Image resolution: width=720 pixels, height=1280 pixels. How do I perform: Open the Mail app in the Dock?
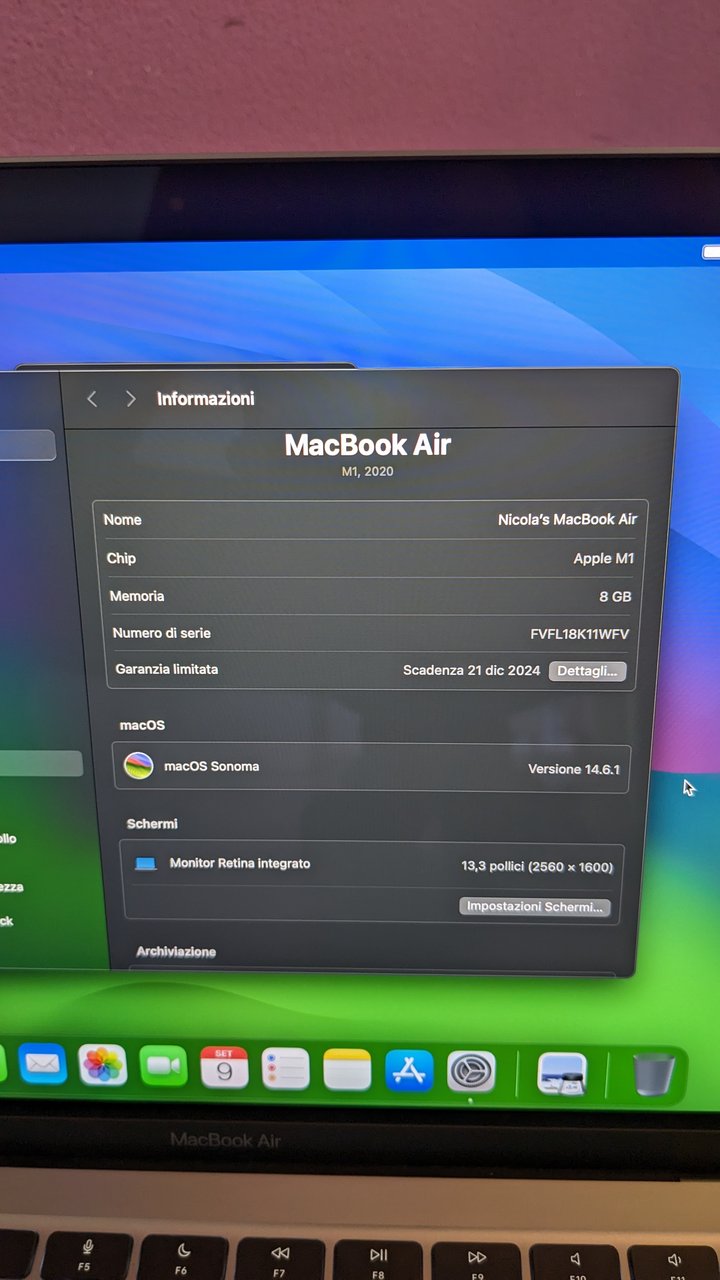pos(43,1064)
